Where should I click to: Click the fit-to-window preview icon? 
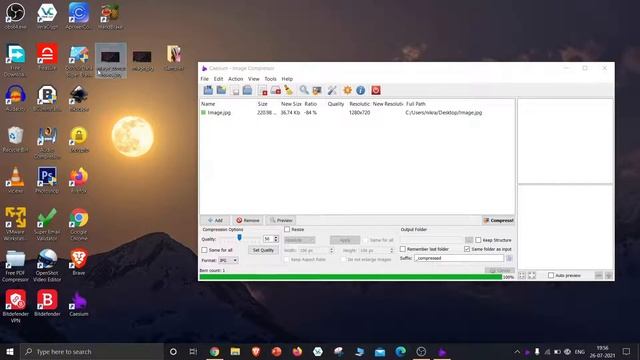click(522, 276)
